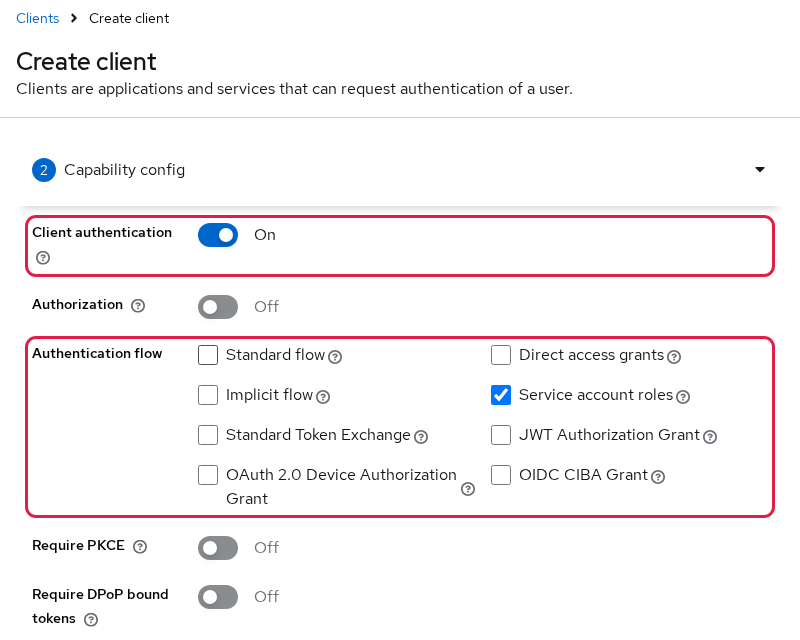This screenshot has width=800, height=640.
Task: Enable the Authorization switch
Action: [218, 307]
